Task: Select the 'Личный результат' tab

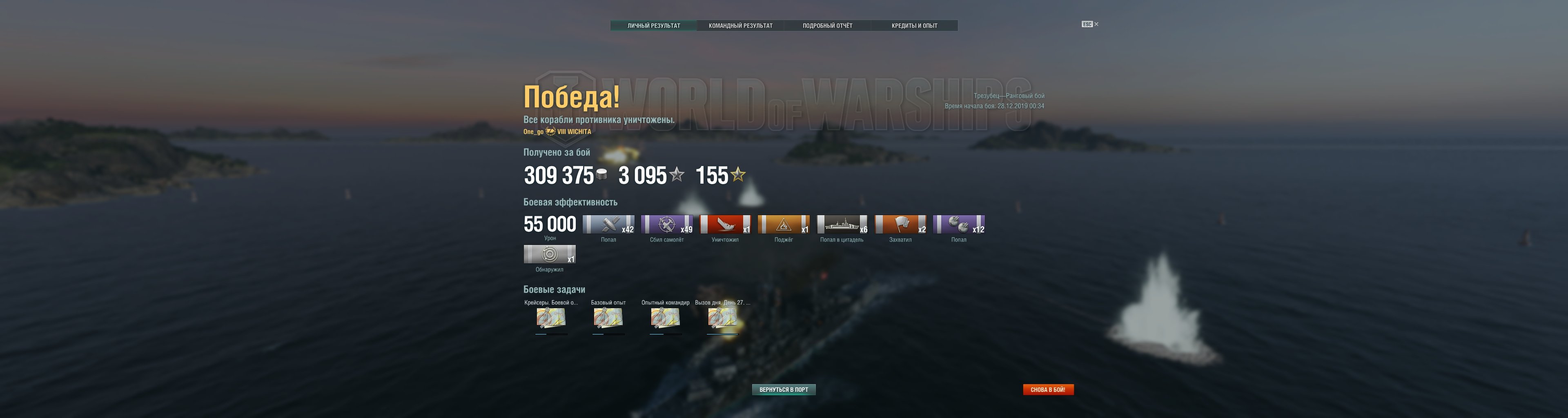Action: coord(654,26)
